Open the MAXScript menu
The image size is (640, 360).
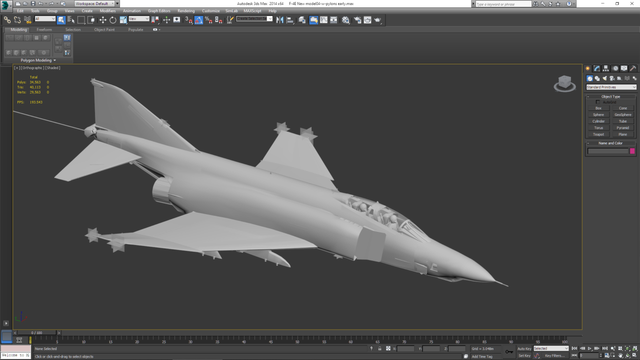tap(252, 11)
